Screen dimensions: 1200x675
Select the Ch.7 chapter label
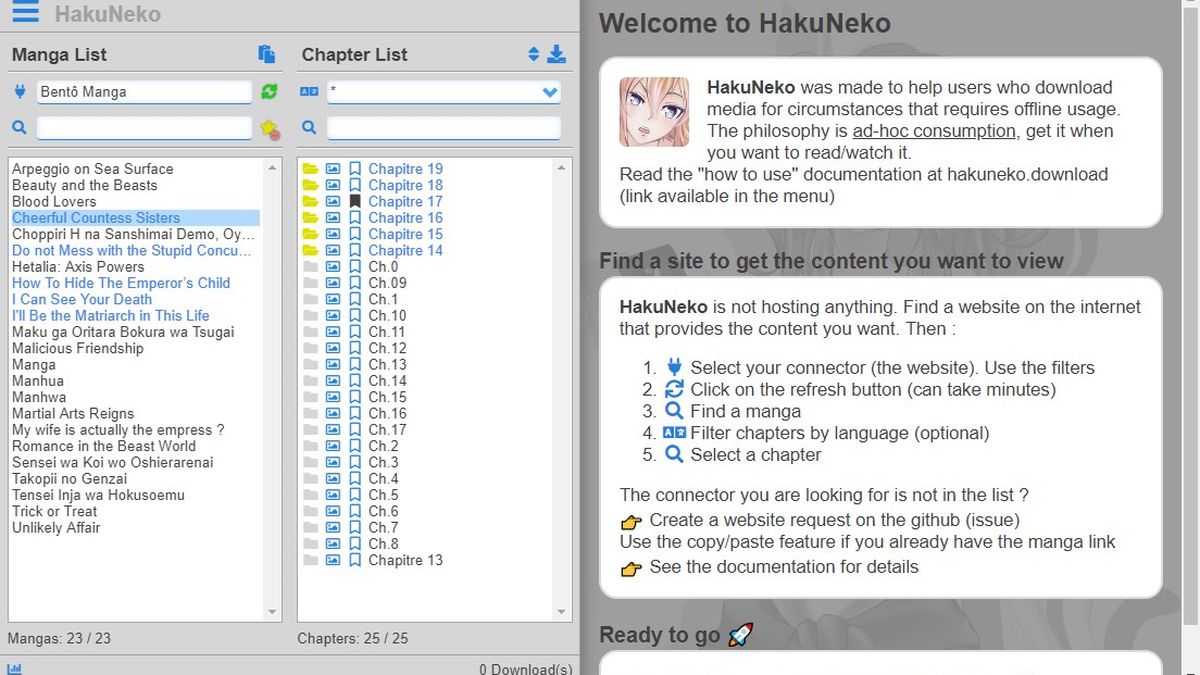pos(383,528)
